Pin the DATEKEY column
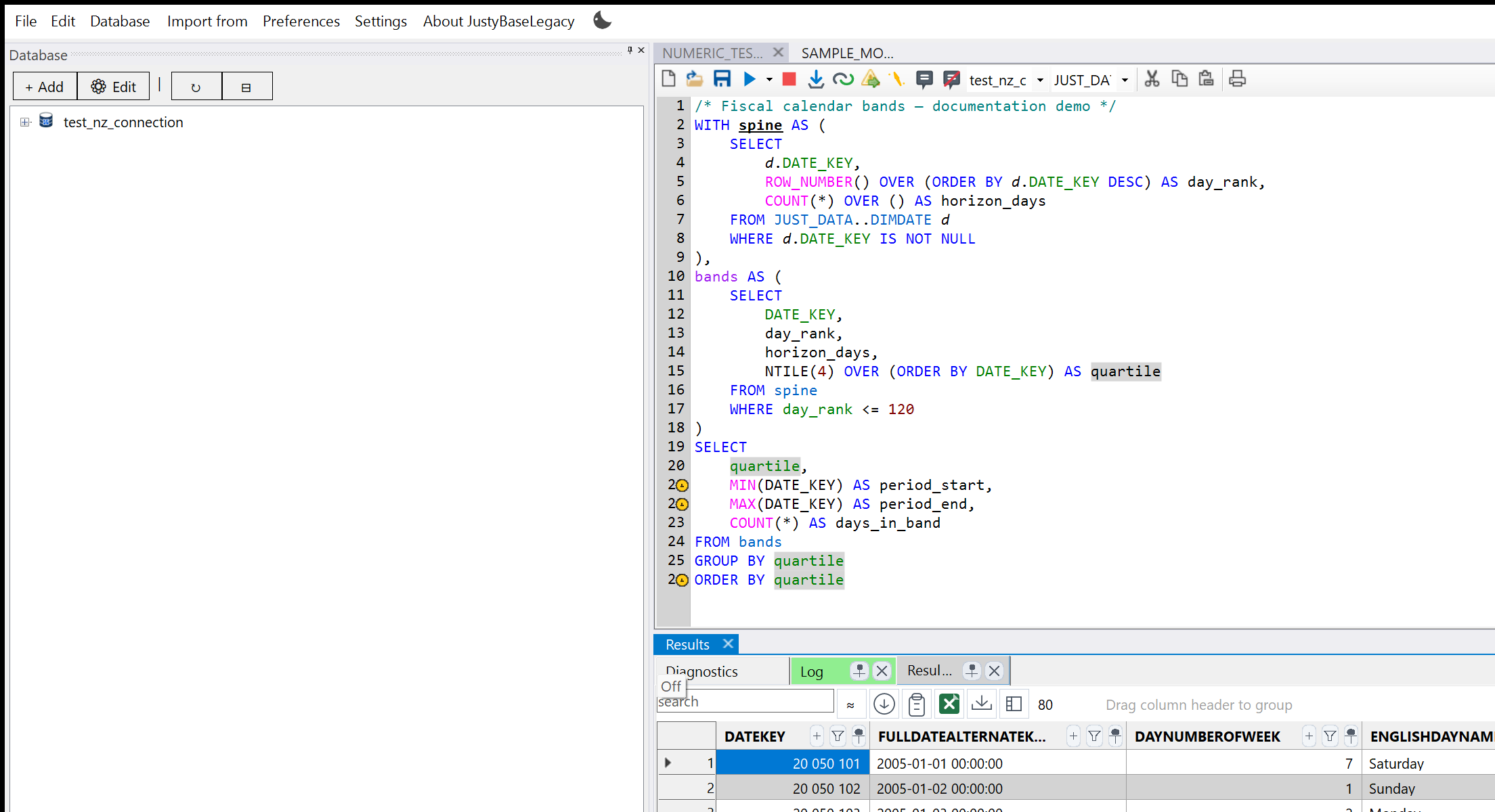This screenshot has width=1495, height=812. 859,736
